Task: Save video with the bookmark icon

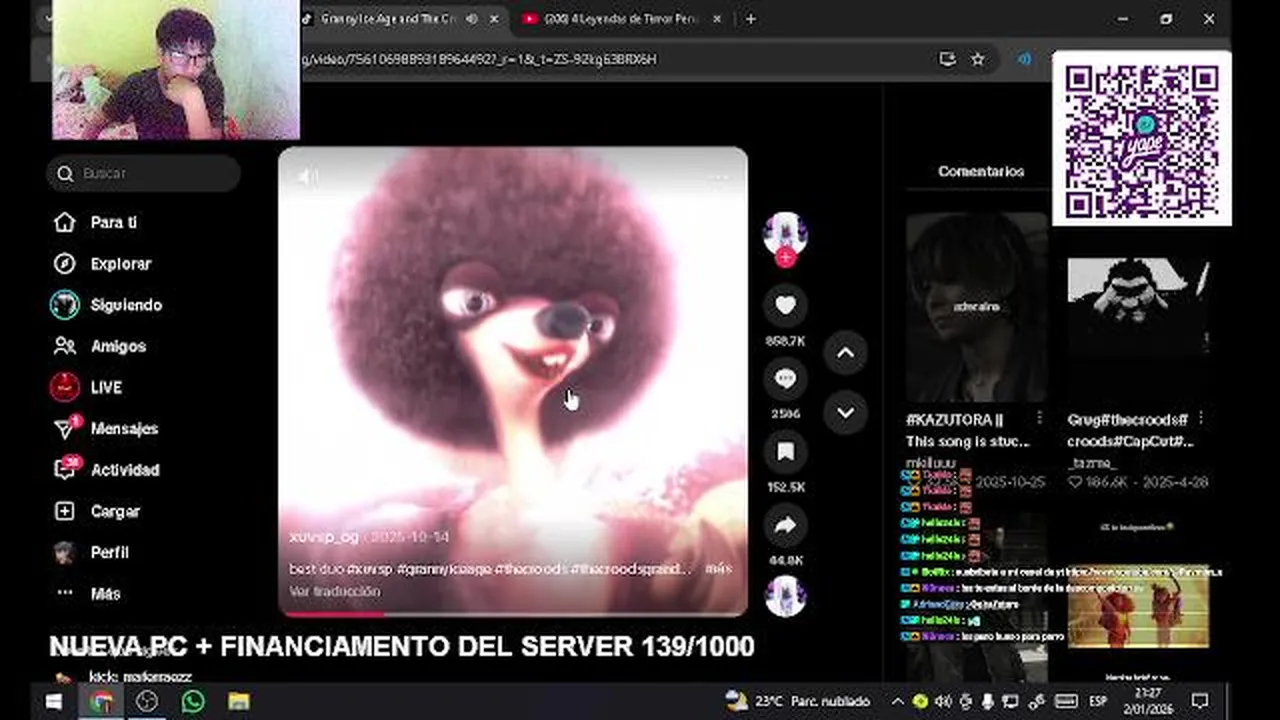Action: click(785, 452)
